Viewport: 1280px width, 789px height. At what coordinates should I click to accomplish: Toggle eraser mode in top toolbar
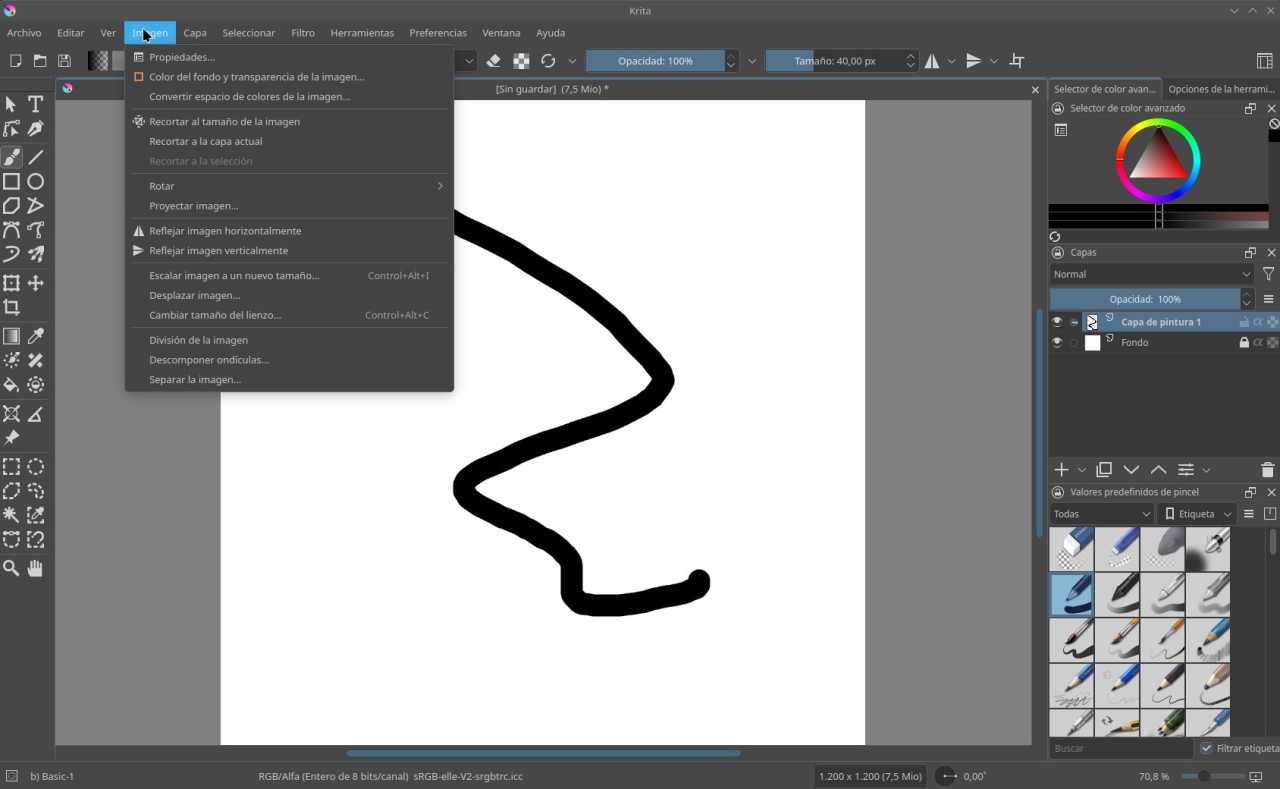click(x=493, y=61)
